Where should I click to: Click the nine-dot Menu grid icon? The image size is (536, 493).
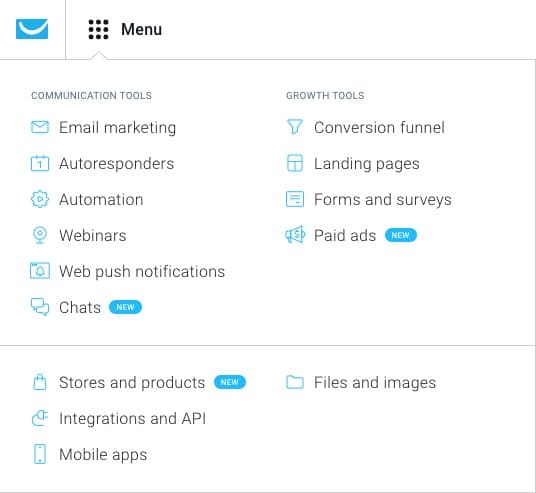(x=98, y=29)
